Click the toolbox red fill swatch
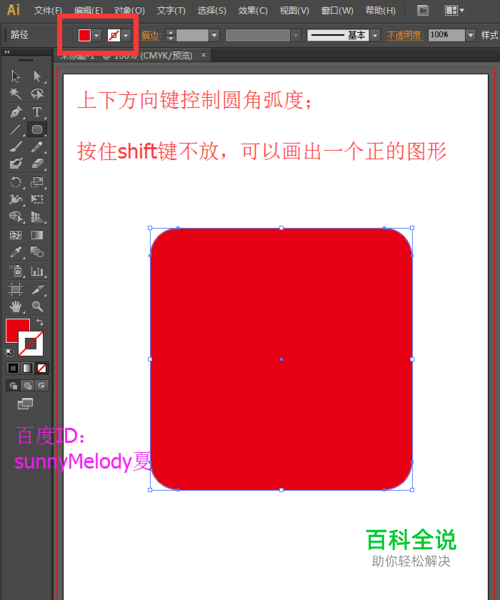Screen dimensions: 500x600 16,328
